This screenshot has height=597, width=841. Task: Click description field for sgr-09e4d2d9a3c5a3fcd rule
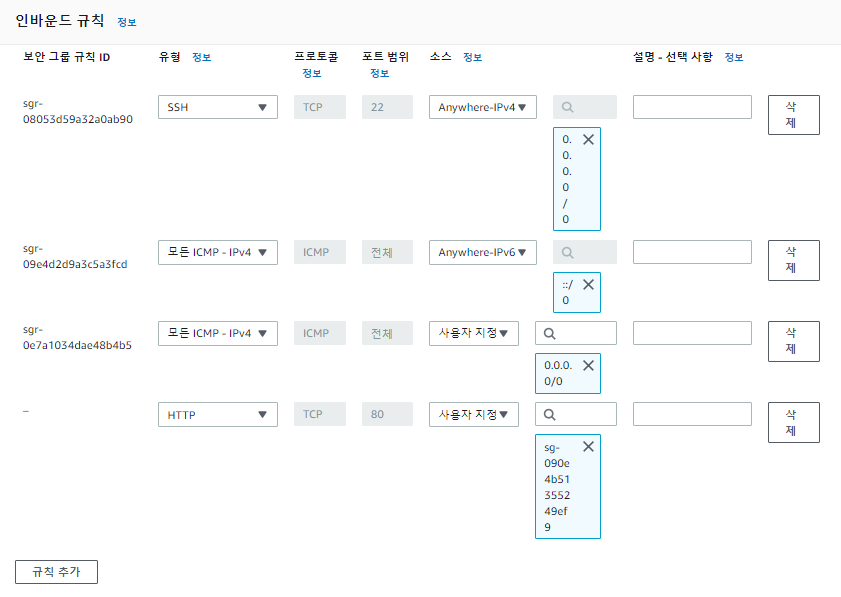tap(692, 252)
